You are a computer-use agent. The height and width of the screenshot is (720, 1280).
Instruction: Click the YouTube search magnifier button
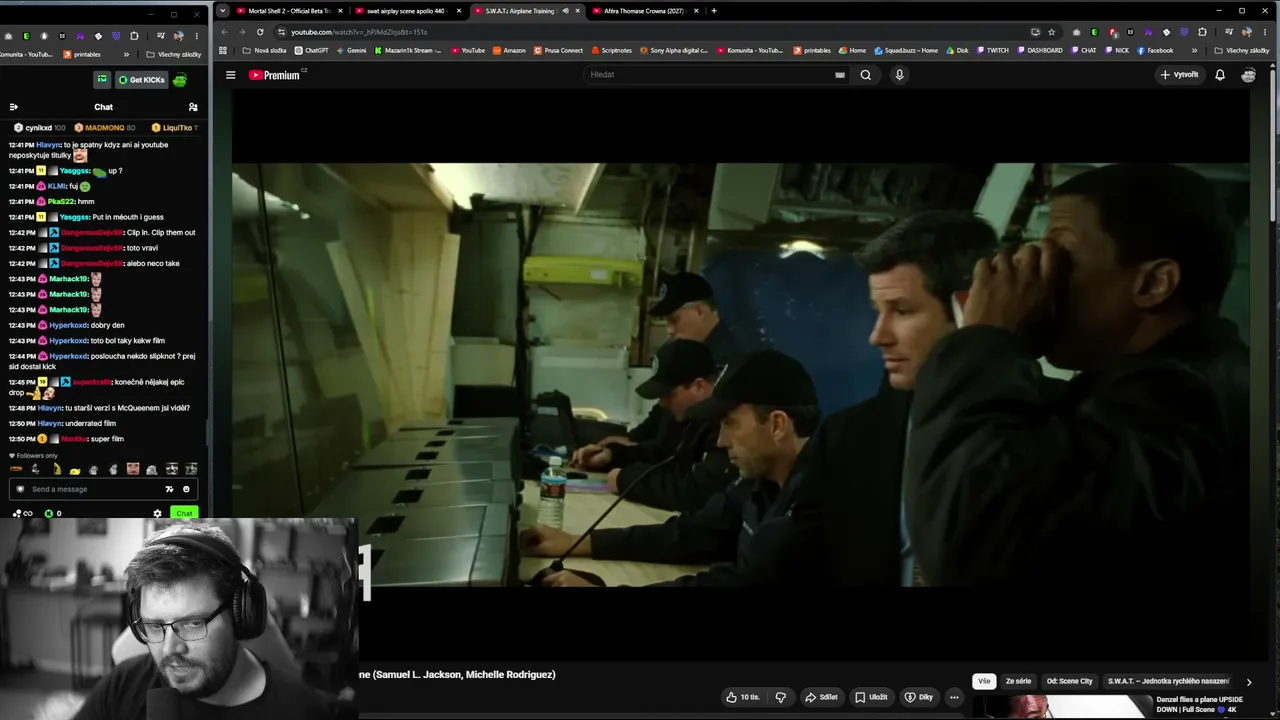(866, 75)
